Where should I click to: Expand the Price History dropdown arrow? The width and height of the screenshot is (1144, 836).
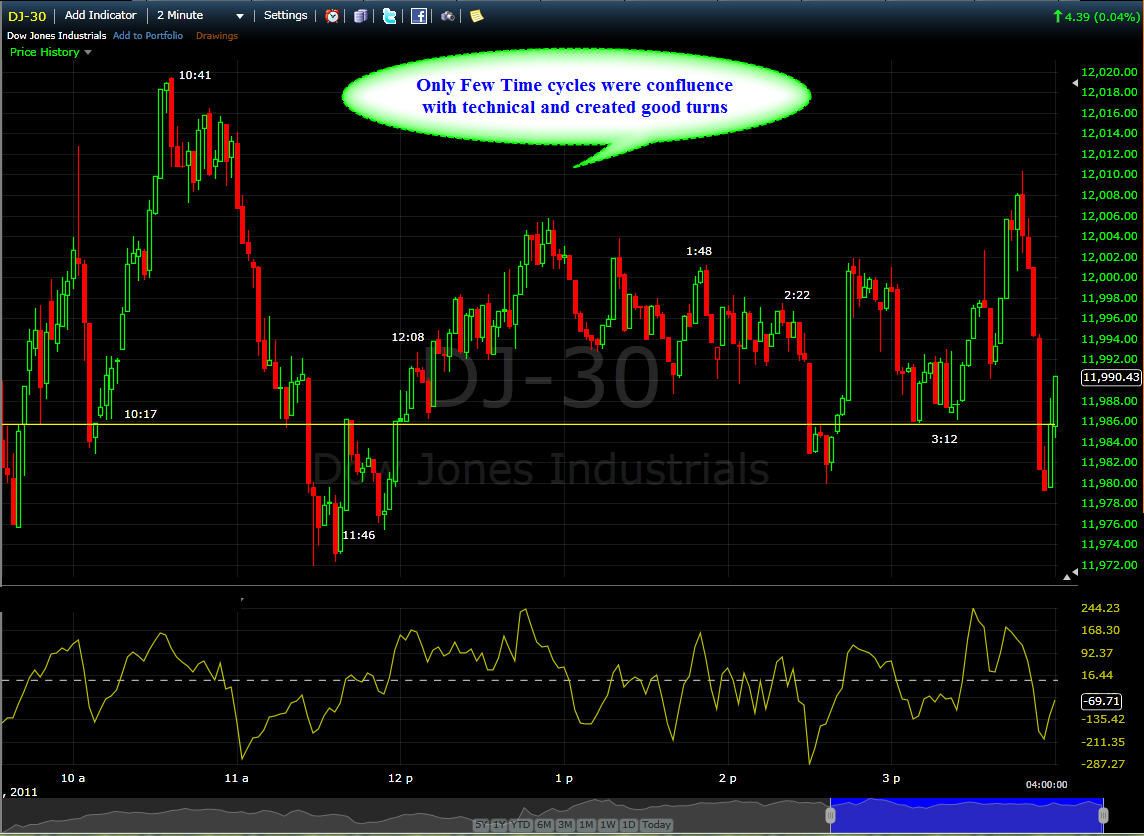88,53
